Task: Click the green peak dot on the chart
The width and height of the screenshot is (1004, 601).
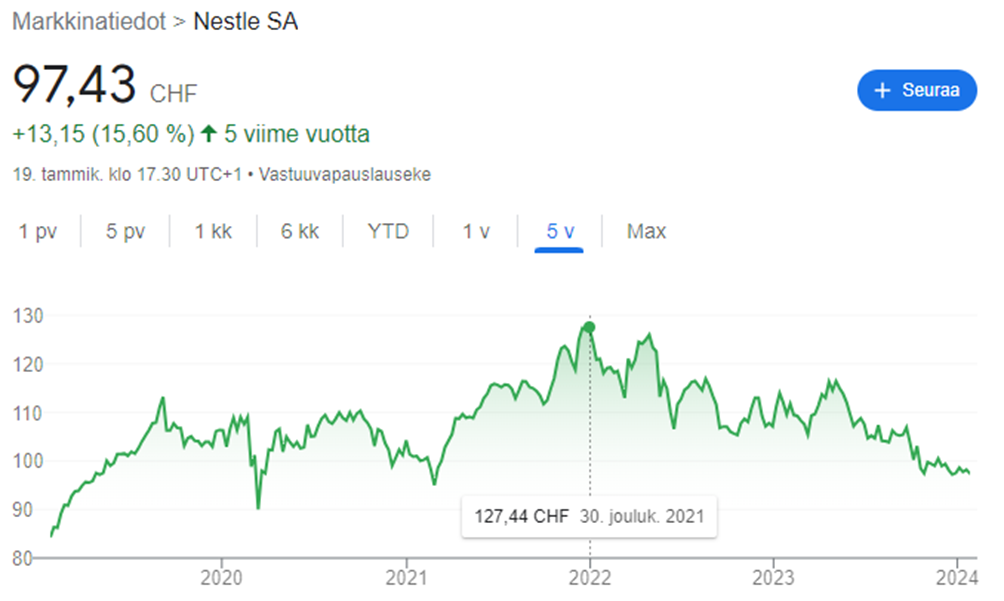Action: point(589,327)
